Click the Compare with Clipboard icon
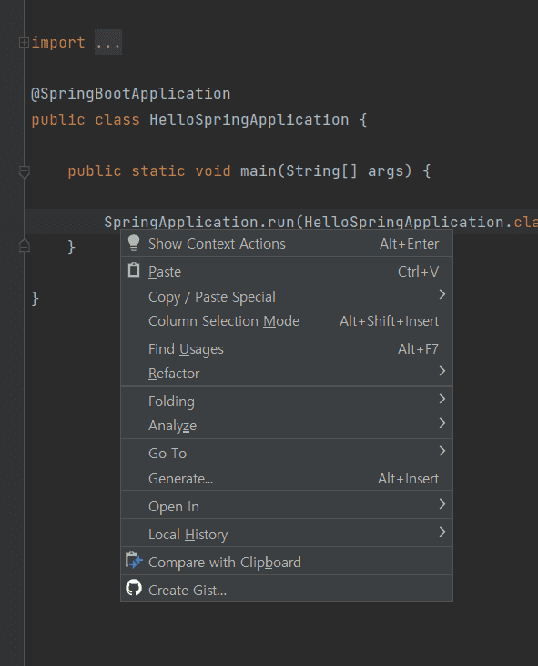Screen dimensions: 538x666 (x=134, y=561)
